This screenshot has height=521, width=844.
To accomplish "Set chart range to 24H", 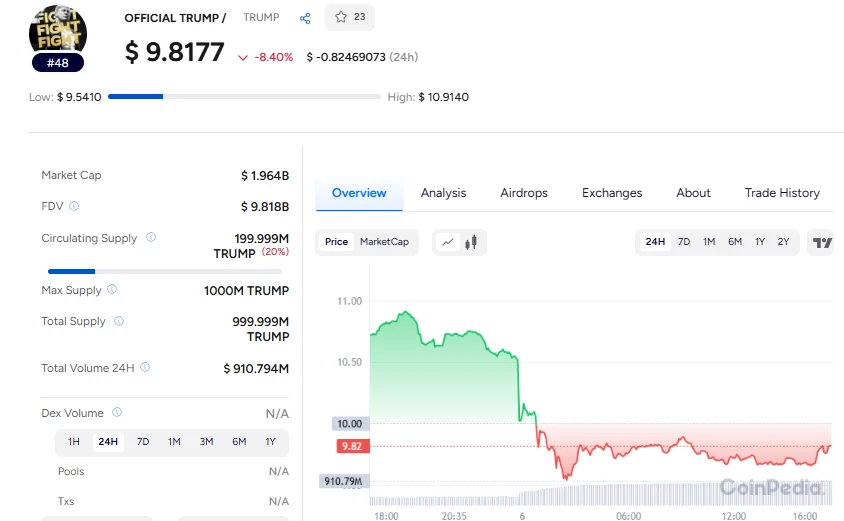I will pyautogui.click(x=655, y=242).
